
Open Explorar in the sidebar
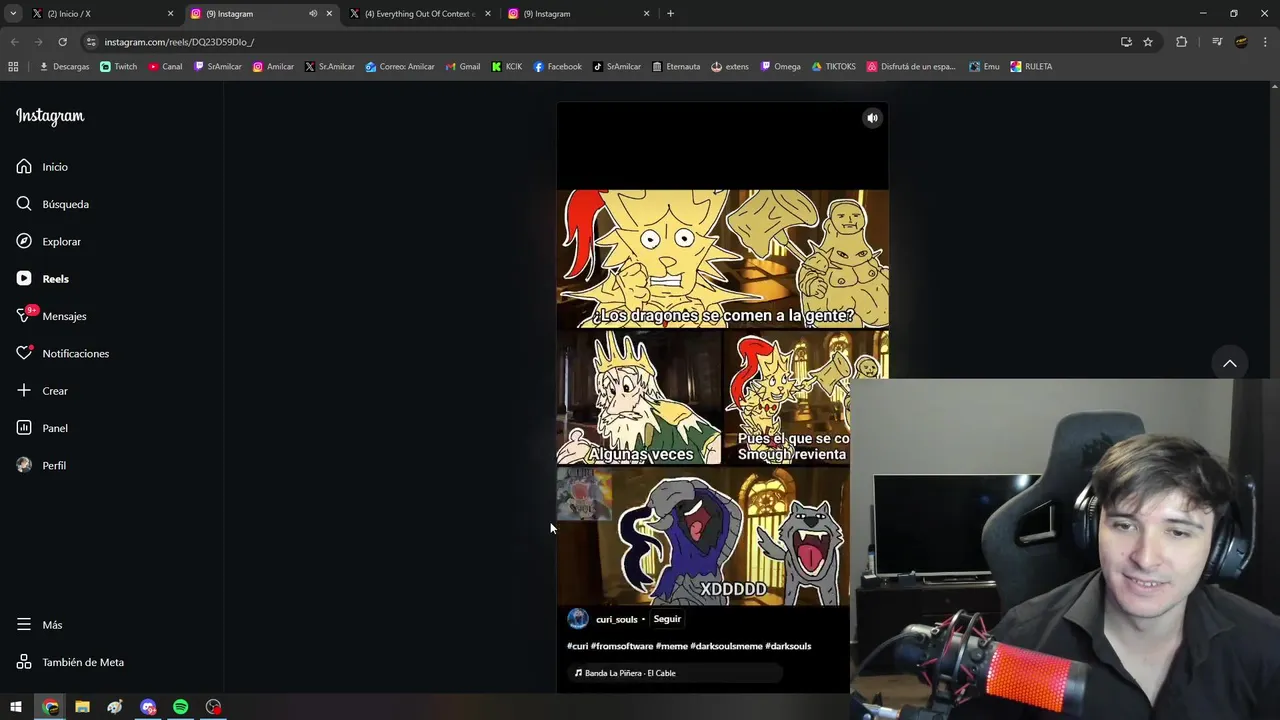click(48, 241)
